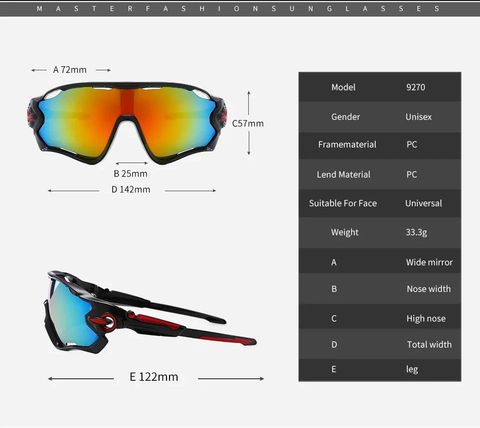This screenshot has height=428, width=480.
Task: Click the E 122mm leg length label
Action: (x=154, y=377)
